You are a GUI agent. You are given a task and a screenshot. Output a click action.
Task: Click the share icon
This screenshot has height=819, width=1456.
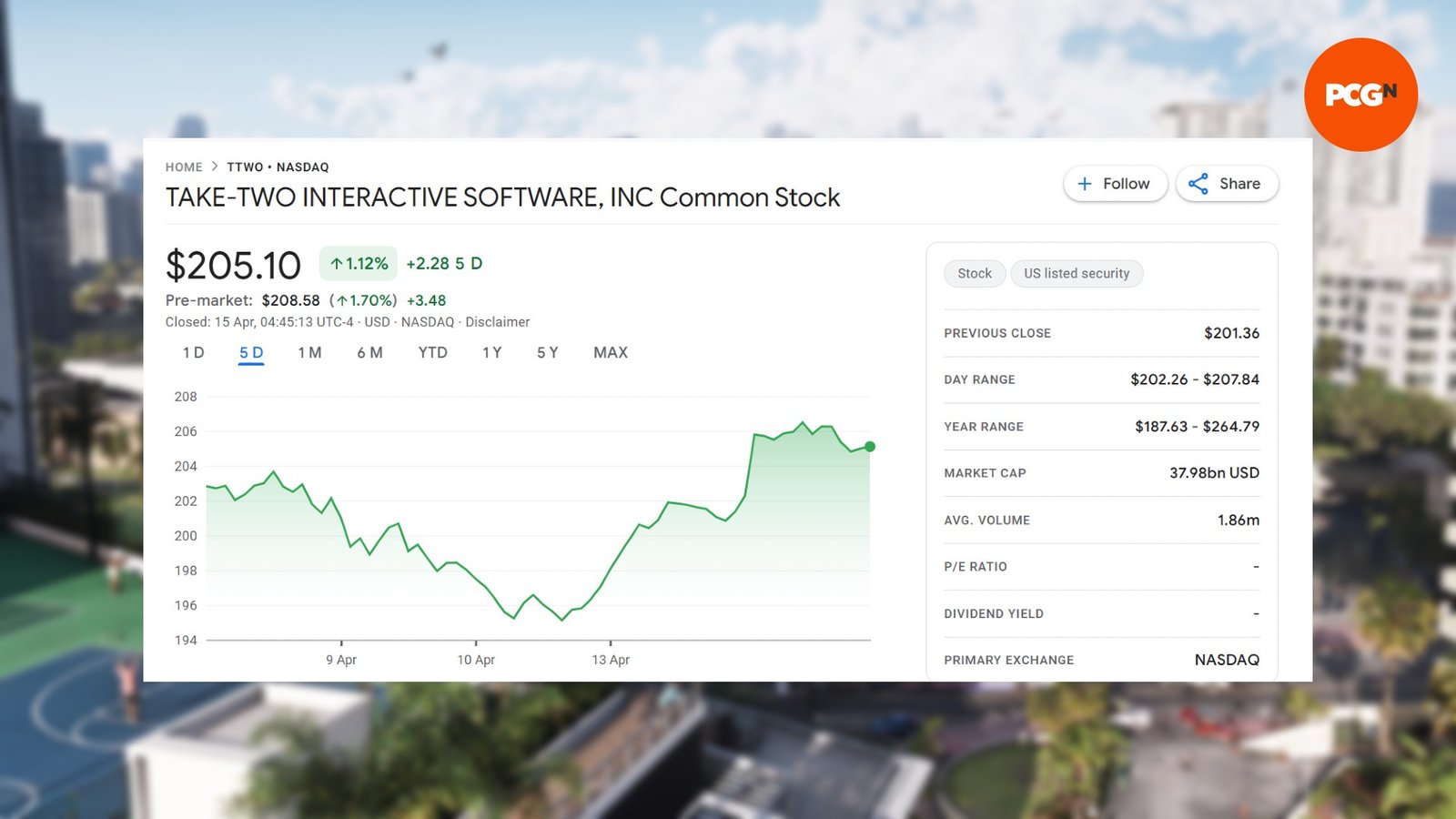[1198, 184]
